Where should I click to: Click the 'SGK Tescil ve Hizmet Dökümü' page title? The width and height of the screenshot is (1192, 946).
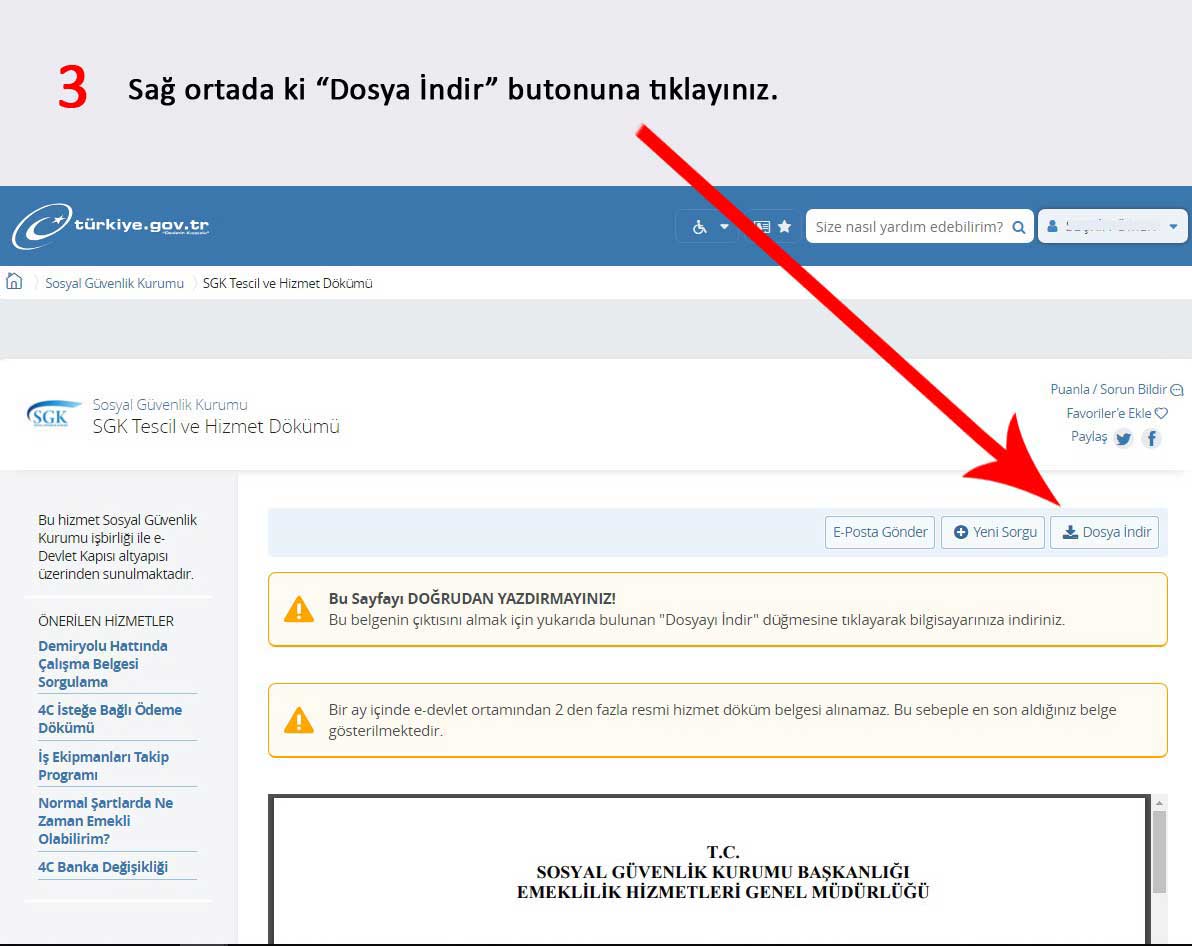click(x=216, y=427)
